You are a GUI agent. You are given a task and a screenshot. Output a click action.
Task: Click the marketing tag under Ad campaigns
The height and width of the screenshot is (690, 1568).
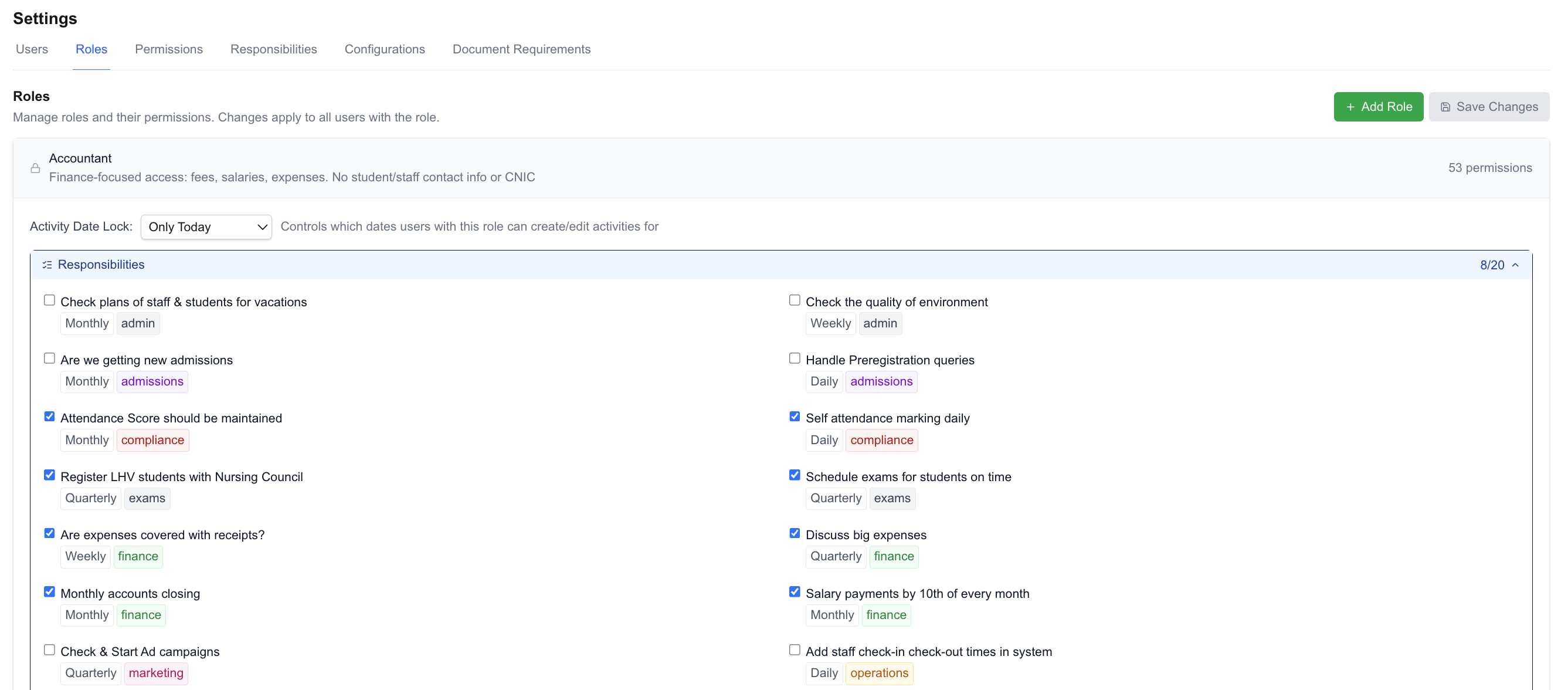pos(156,674)
